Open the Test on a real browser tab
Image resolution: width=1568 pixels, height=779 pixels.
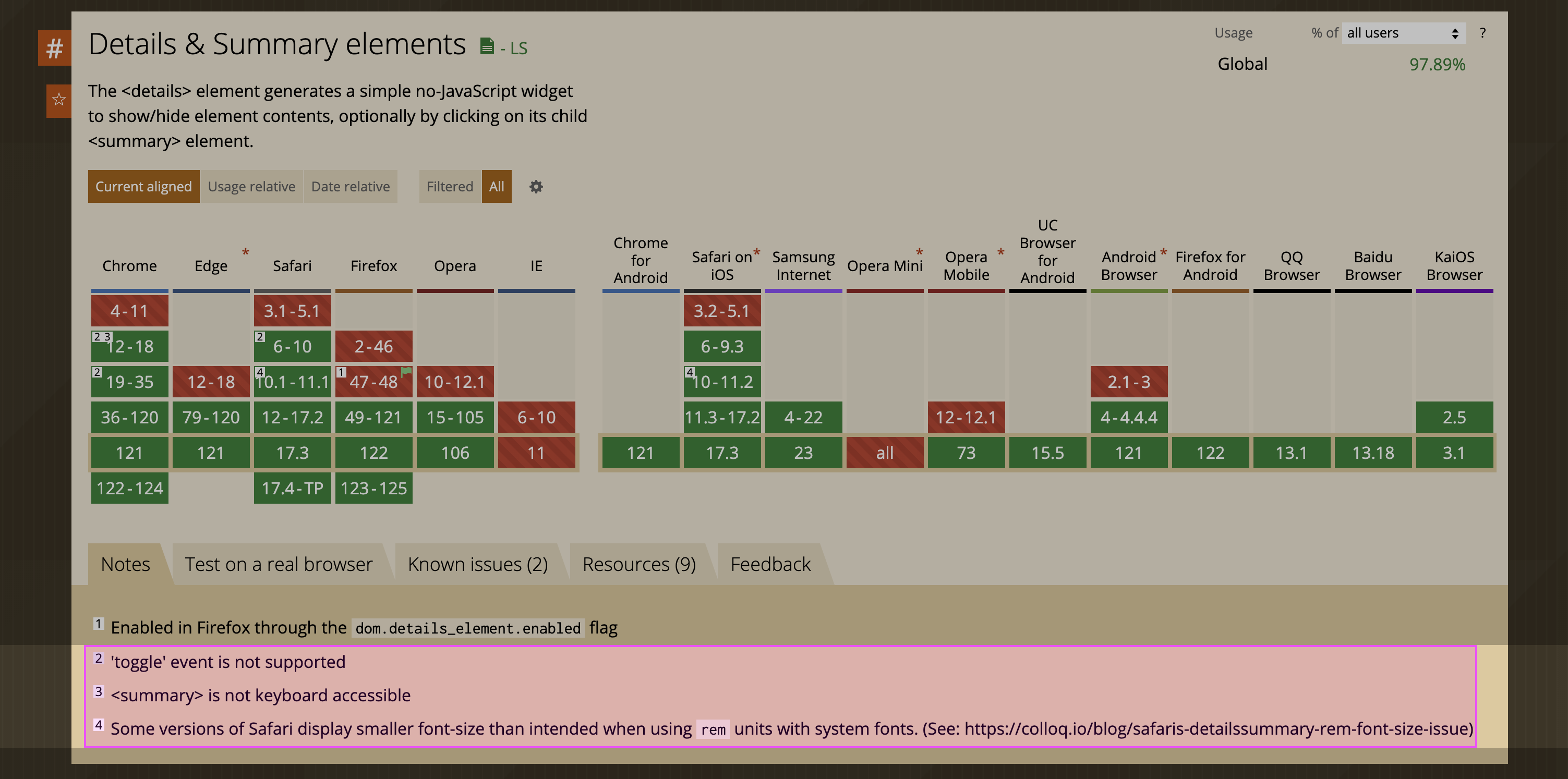279,565
